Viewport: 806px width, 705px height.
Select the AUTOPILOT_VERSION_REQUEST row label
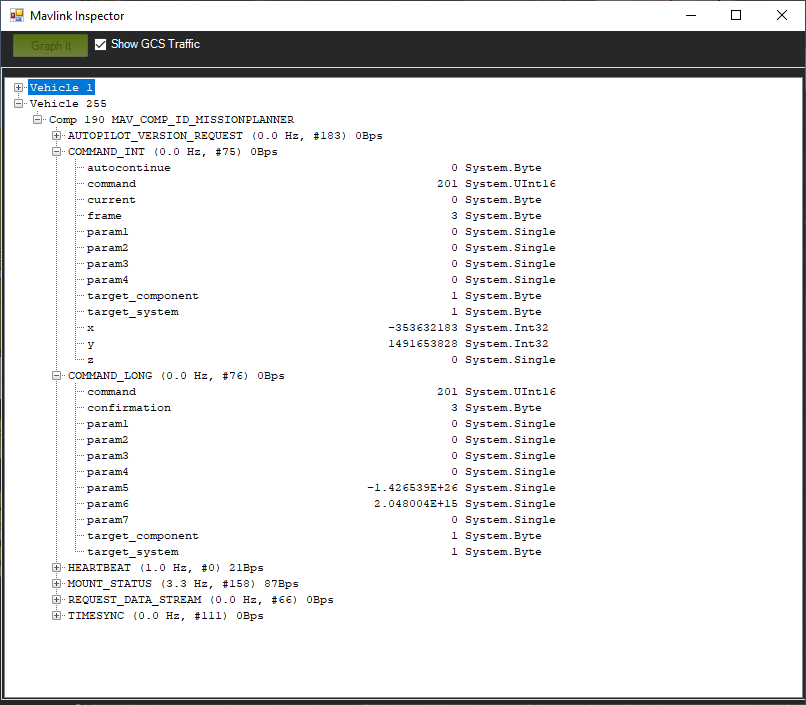coord(225,136)
